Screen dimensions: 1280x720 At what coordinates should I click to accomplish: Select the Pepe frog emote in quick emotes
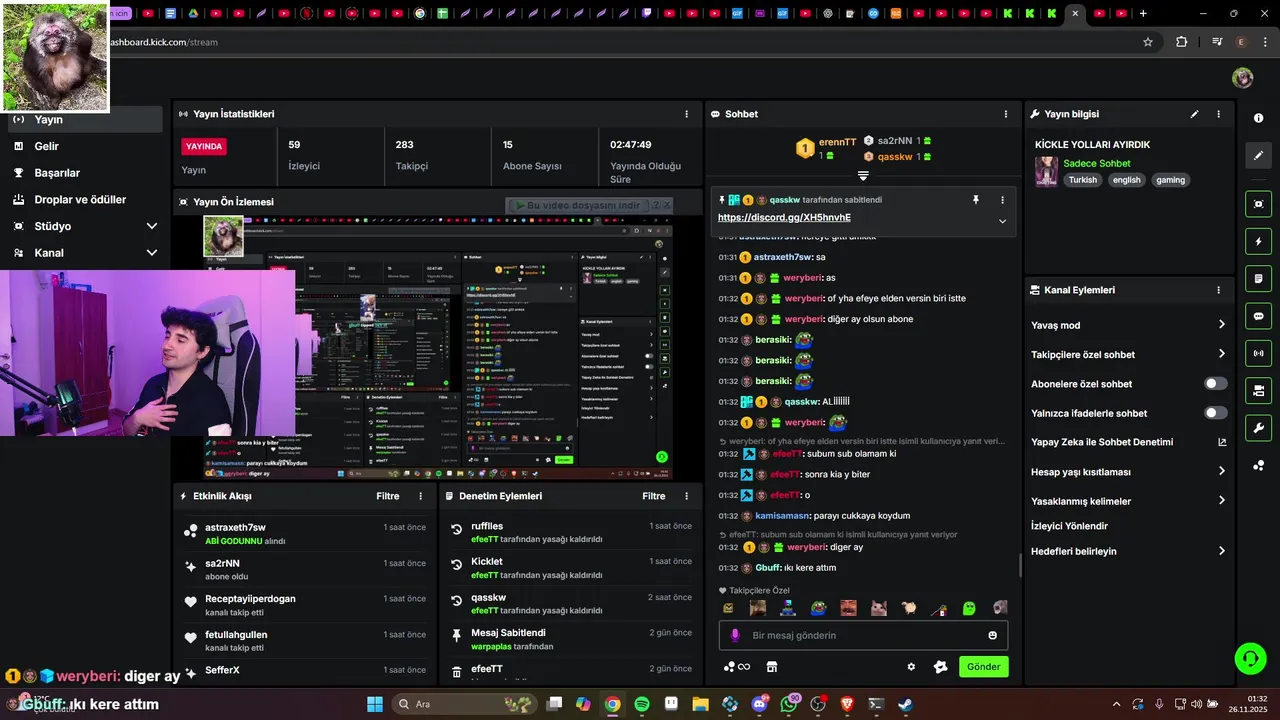[818, 608]
